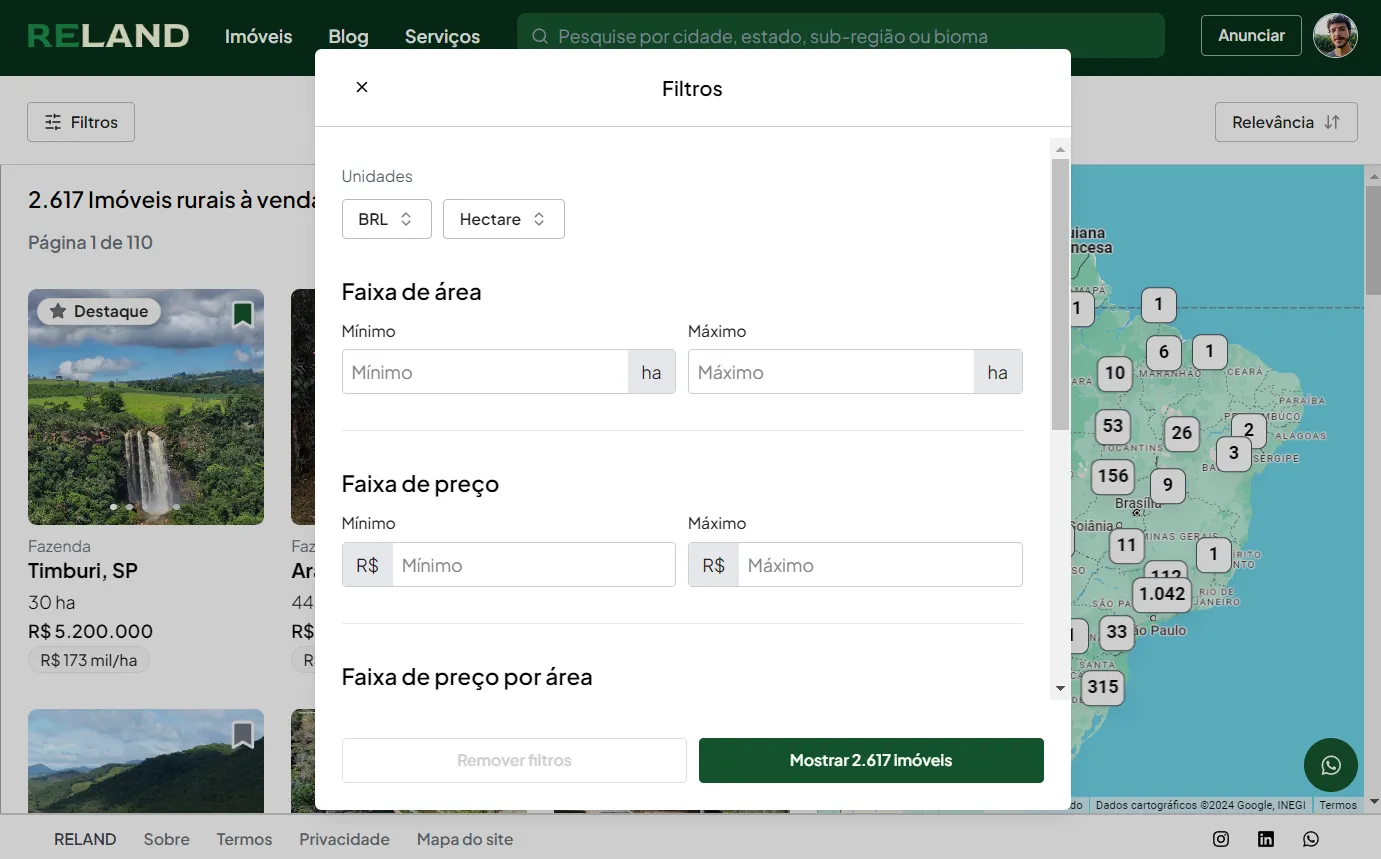Open the Sobre footer link
This screenshot has height=859, width=1381.
coord(166,839)
